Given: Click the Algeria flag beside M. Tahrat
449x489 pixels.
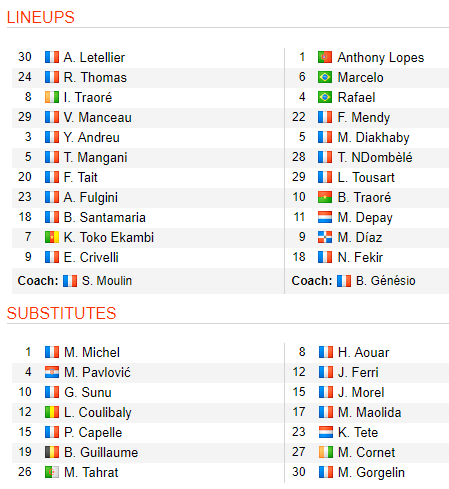Looking at the screenshot, I should click(x=52, y=472).
